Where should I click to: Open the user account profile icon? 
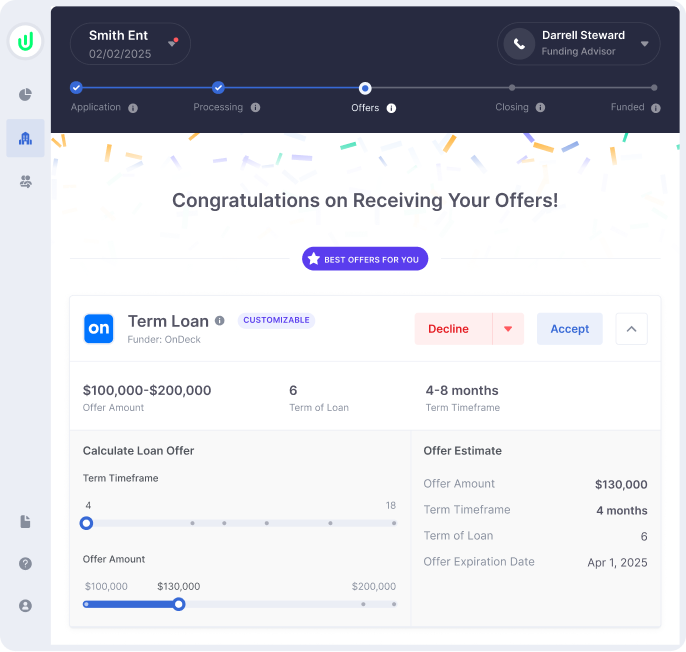pyautogui.click(x=25, y=606)
